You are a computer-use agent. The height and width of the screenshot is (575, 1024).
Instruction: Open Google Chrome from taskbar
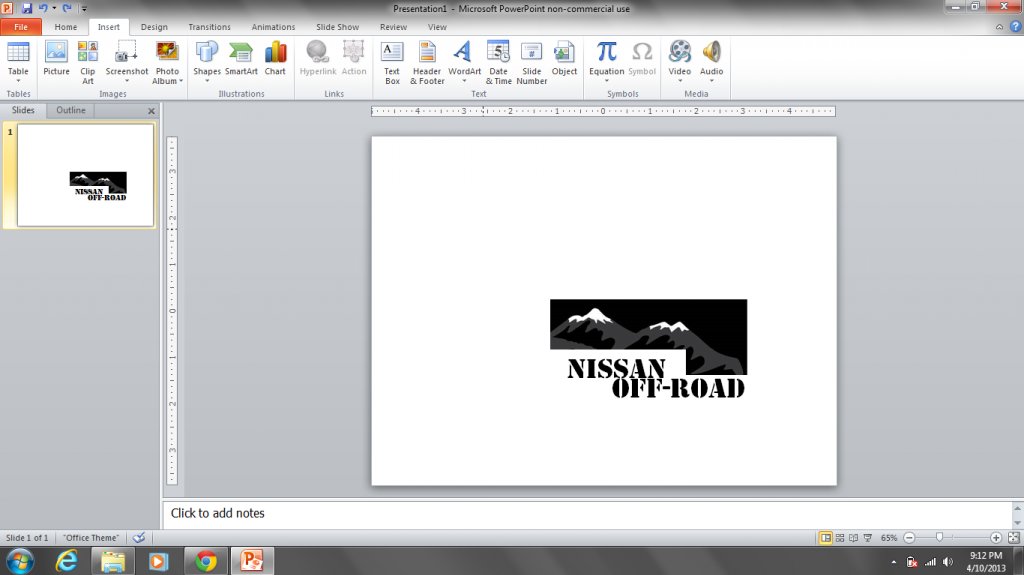point(206,561)
